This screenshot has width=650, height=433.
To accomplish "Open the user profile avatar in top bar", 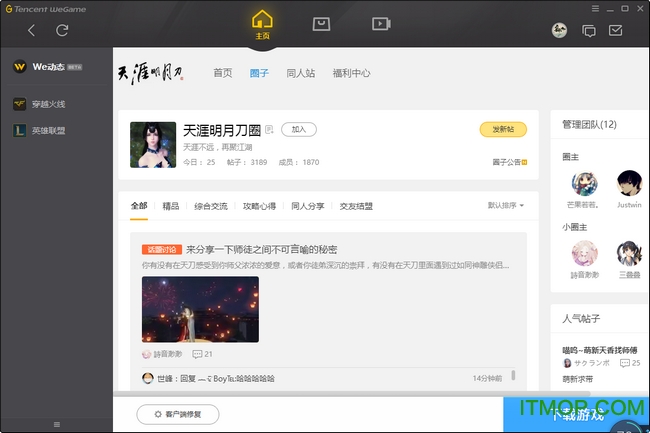I will point(559,30).
